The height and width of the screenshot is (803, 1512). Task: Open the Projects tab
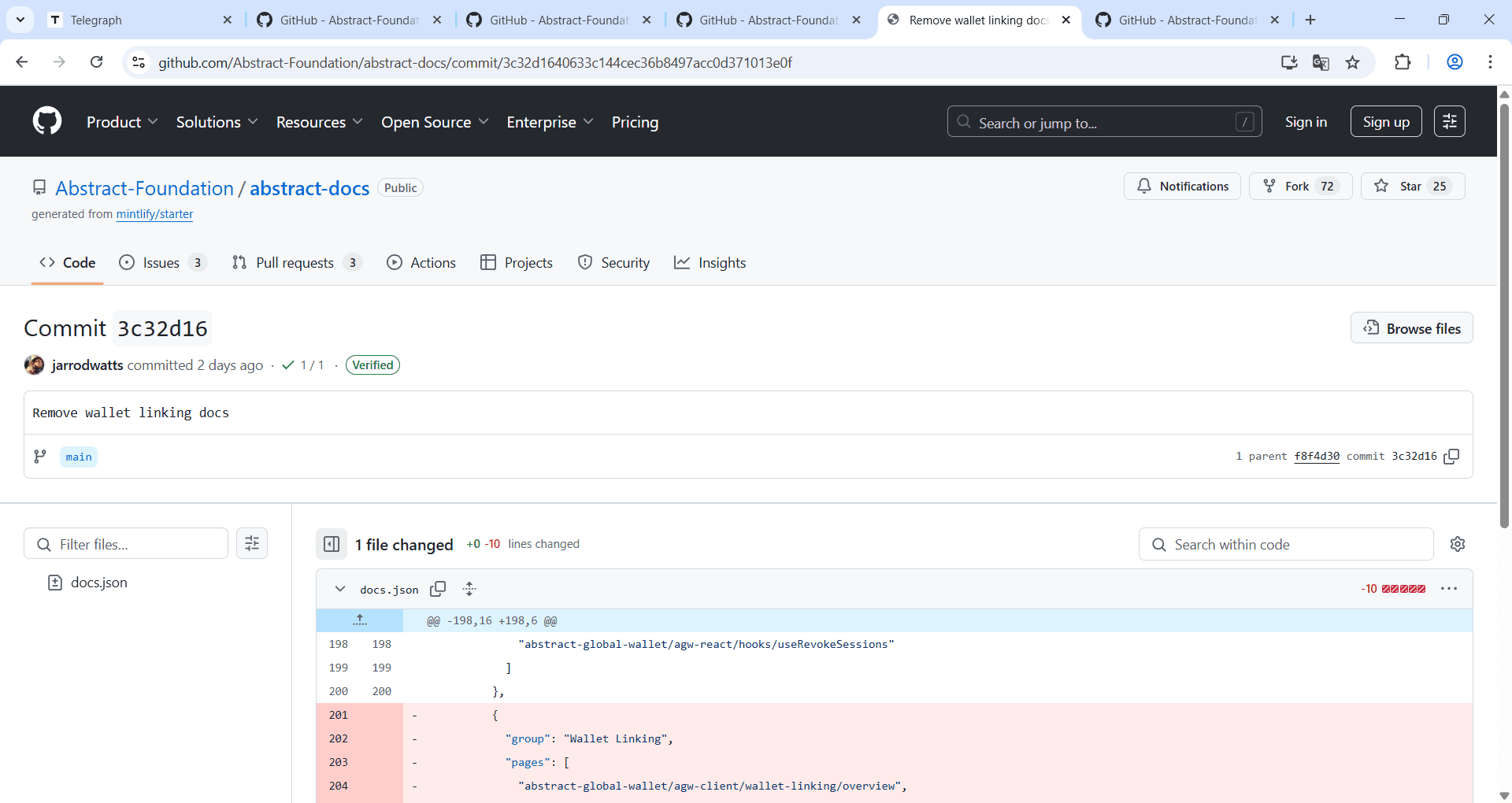coord(517,263)
